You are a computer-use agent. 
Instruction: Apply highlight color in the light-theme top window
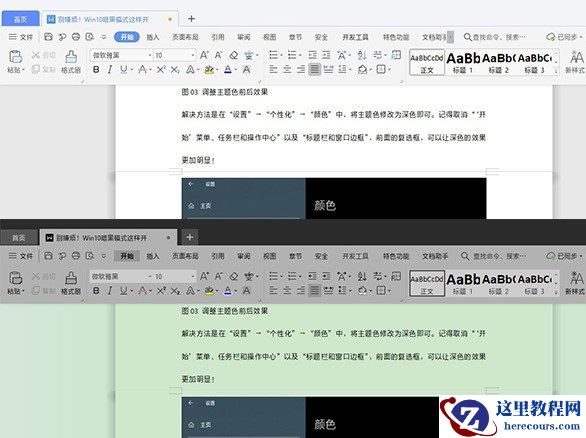pos(209,70)
